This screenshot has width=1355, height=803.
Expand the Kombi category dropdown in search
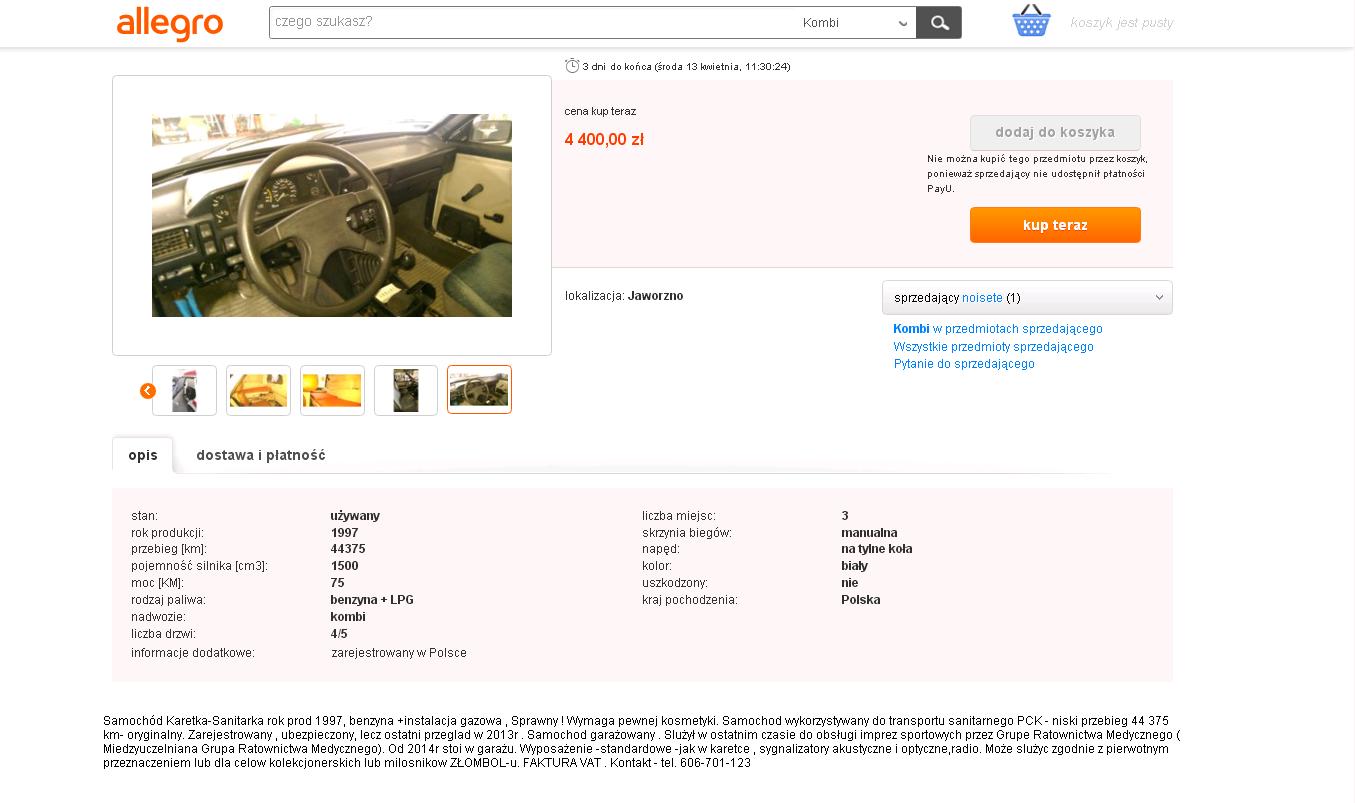click(856, 23)
